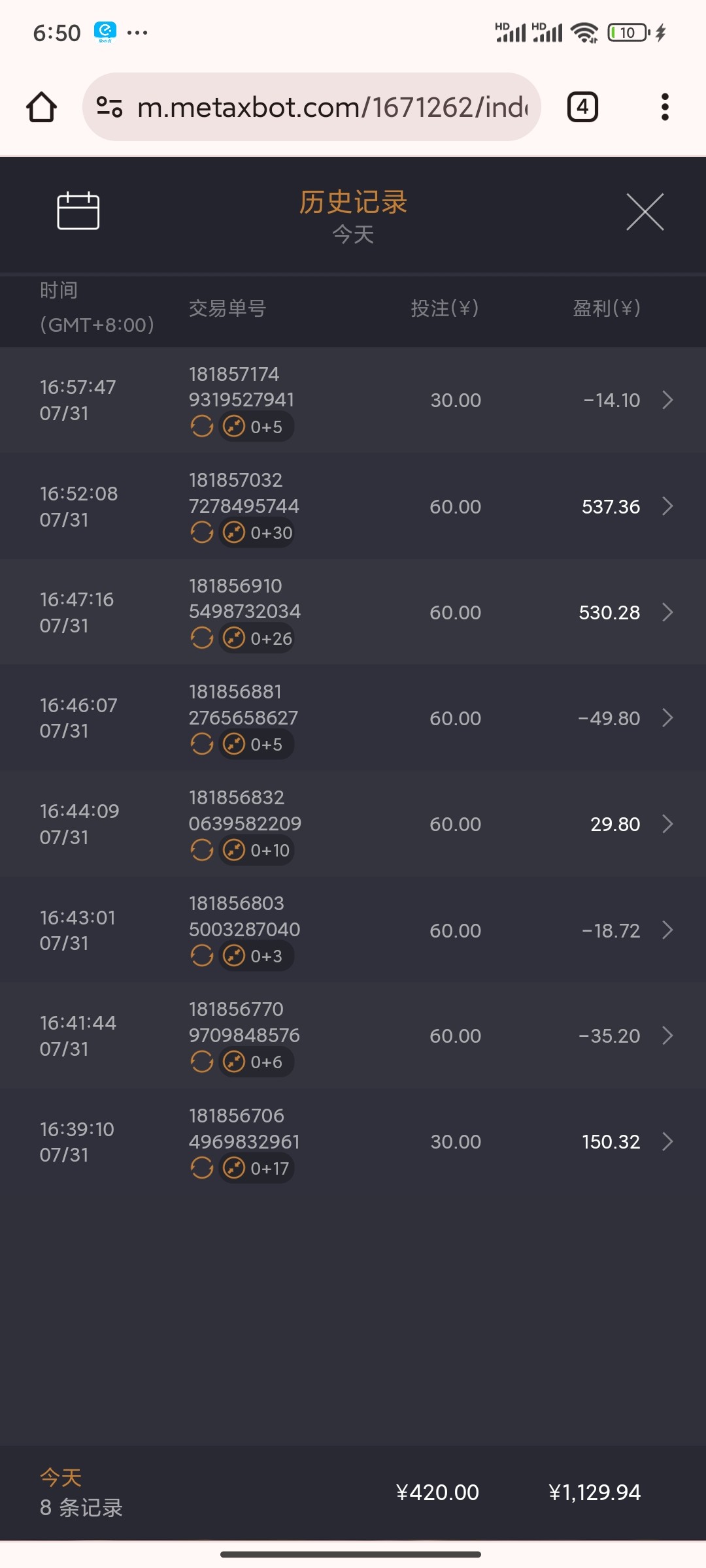Tap the 0+30 badge on the 16:52:08 record
The width and height of the screenshot is (706, 1568).
(257, 533)
